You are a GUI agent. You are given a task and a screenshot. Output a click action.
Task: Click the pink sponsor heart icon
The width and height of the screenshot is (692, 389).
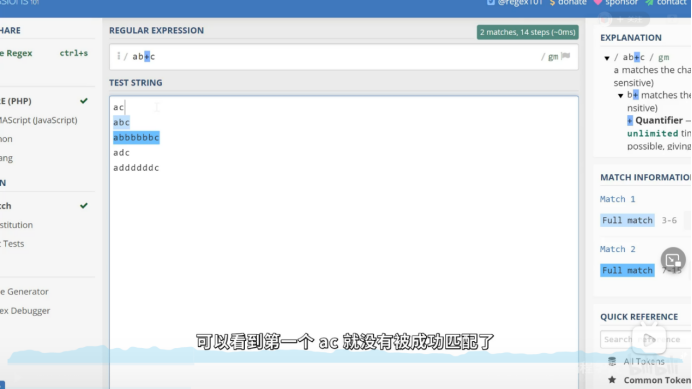pos(598,3)
